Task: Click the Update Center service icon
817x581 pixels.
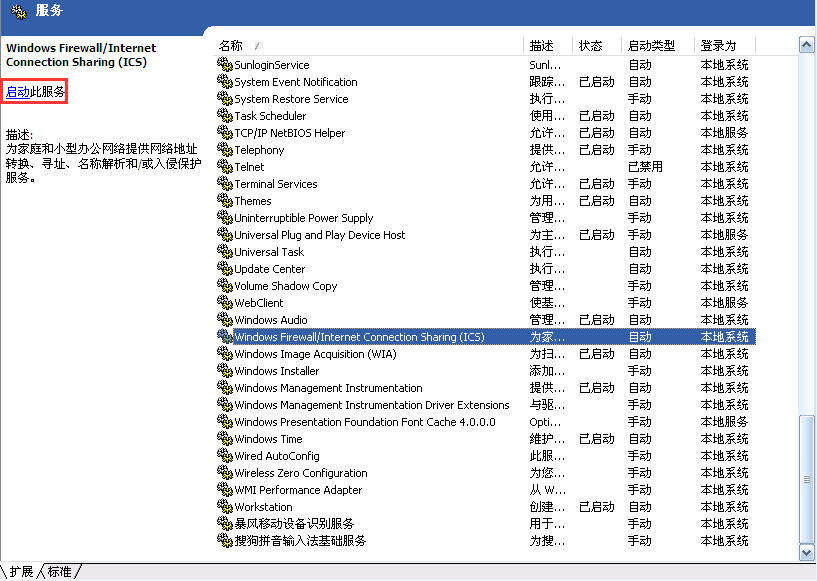Action: click(225, 269)
